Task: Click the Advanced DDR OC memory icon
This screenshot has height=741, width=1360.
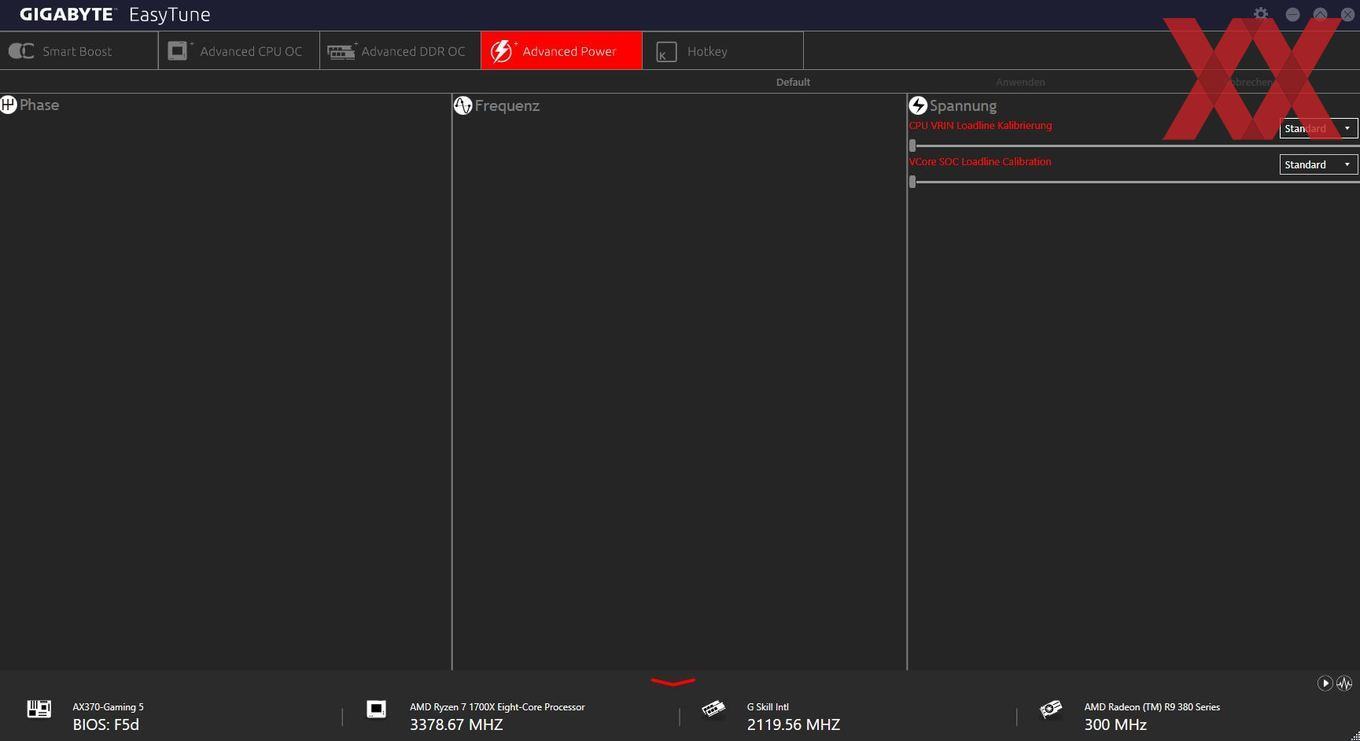Action: click(341, 51)
